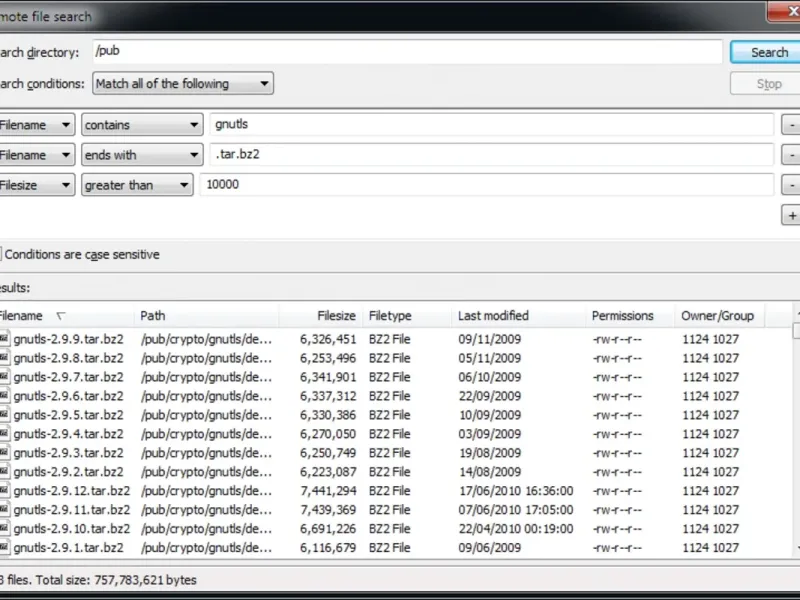Open the 'Match all of the following' dropdown
800x600 pixels.
coord(183,84)
